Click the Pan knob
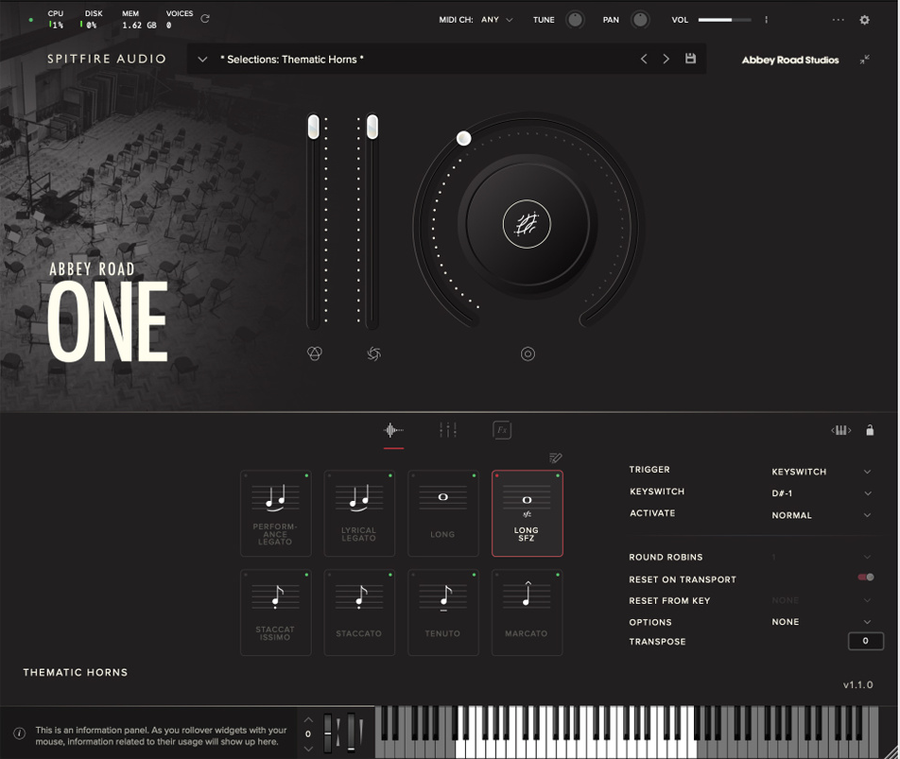Screen dimensions: 900x759 click(640, 20)
